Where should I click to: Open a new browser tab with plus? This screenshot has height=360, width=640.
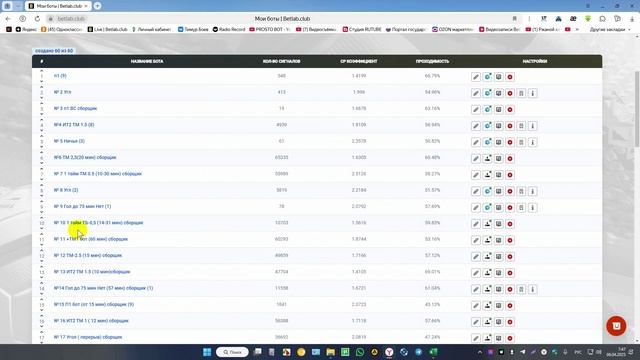[98, 6]
